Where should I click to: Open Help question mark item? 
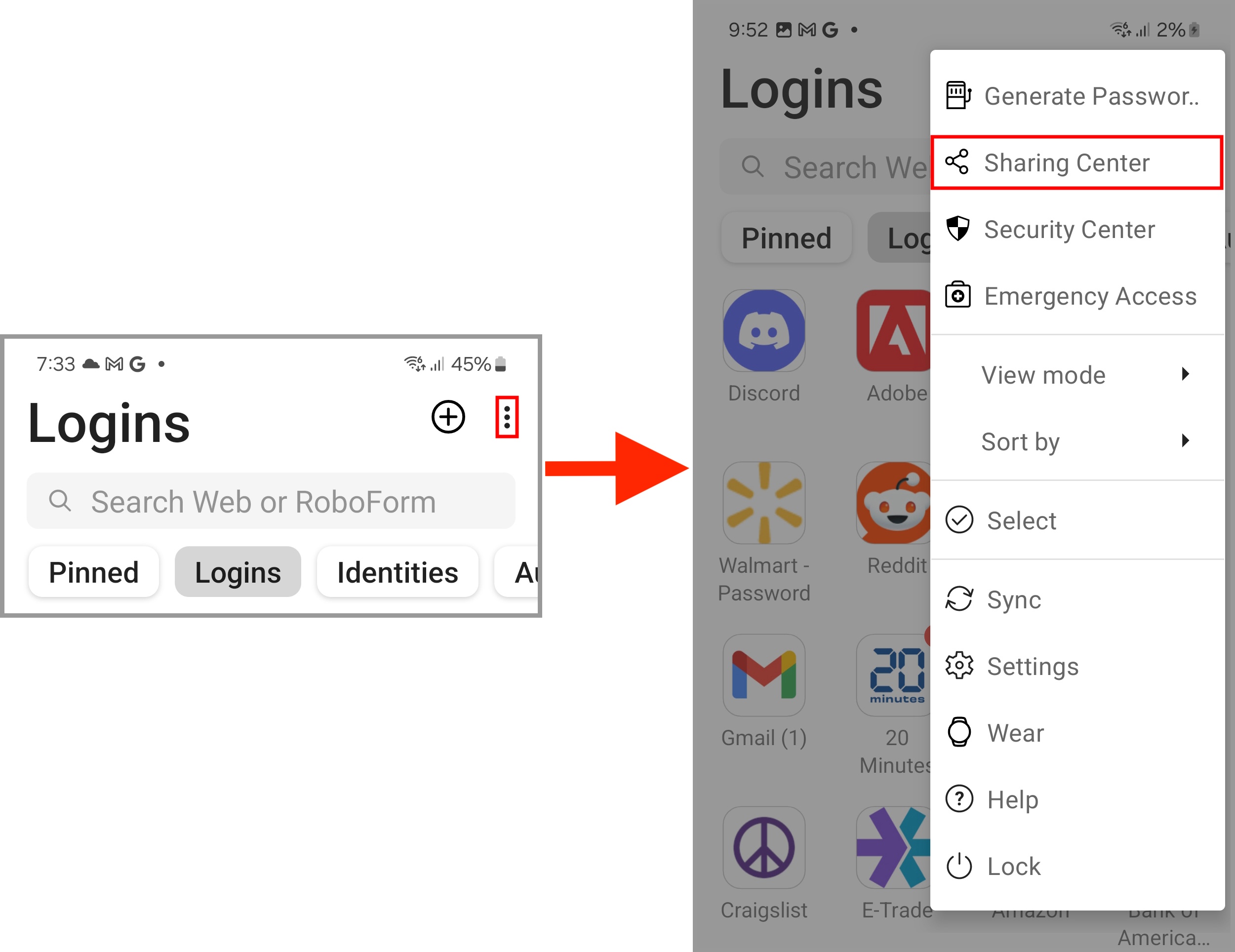1076,799
